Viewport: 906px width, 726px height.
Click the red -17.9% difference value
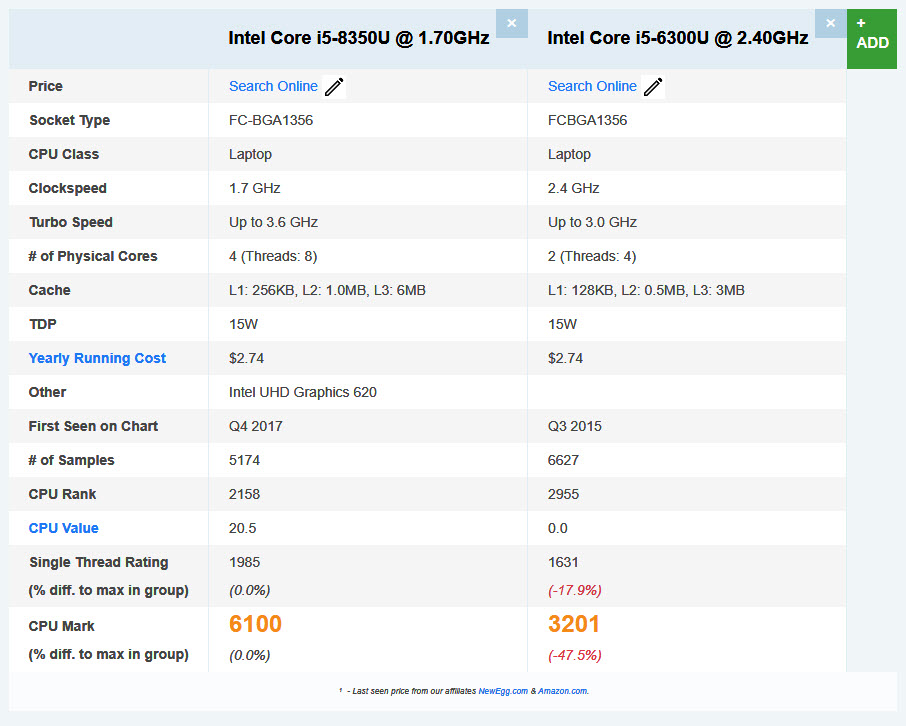pos(574,590)
